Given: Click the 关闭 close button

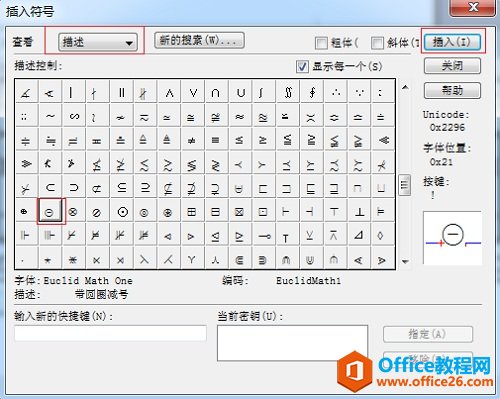Looking at the screenshot, I should pos(452,66).
